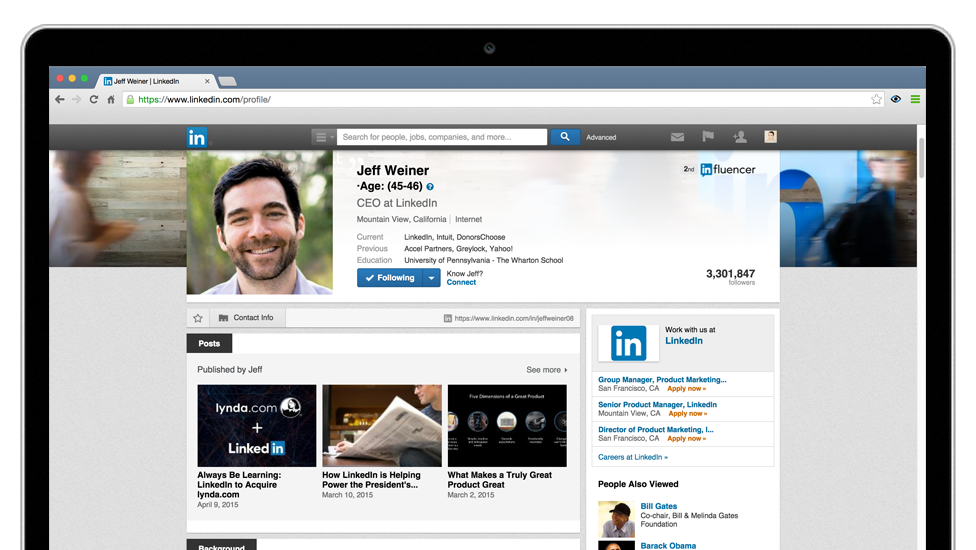Screen dimensions: 976x550
Task: Click Bill Gates profile photo
Action: click(x=616, y=520)
